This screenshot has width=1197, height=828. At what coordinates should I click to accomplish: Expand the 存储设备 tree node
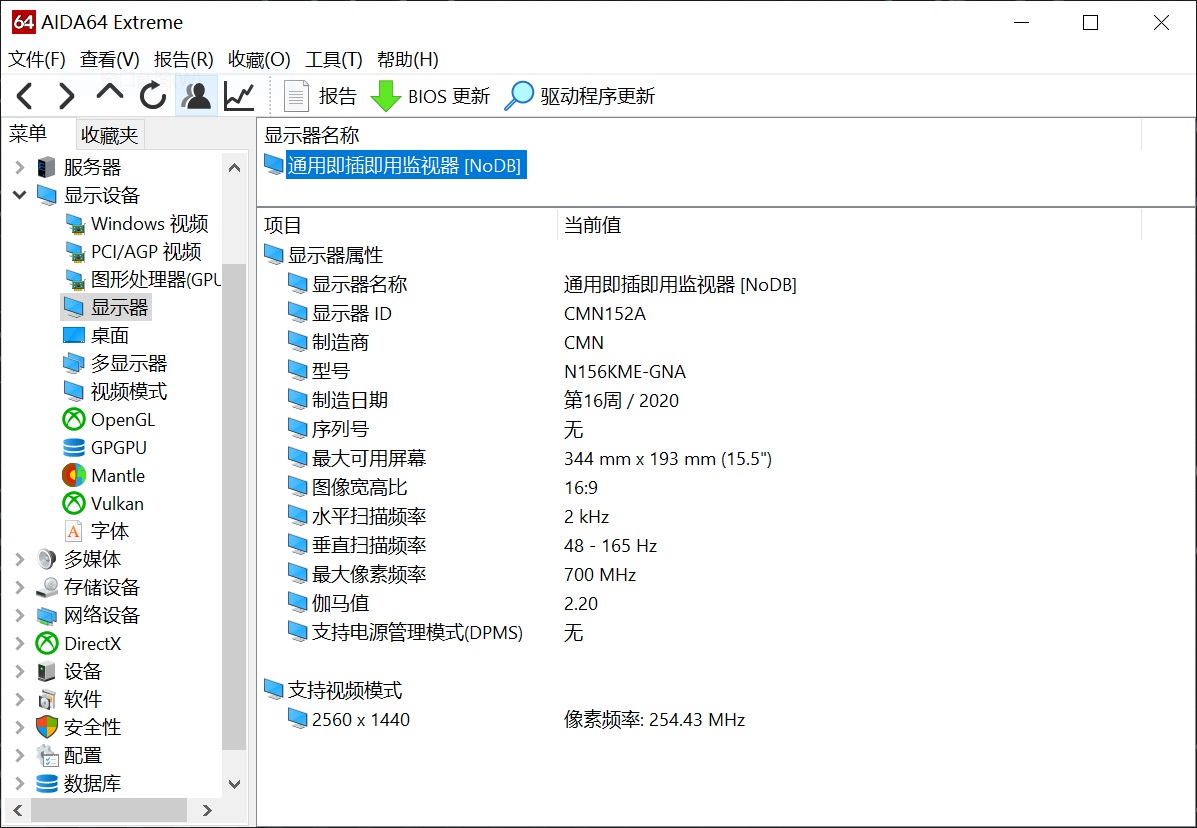click(20, 588)
